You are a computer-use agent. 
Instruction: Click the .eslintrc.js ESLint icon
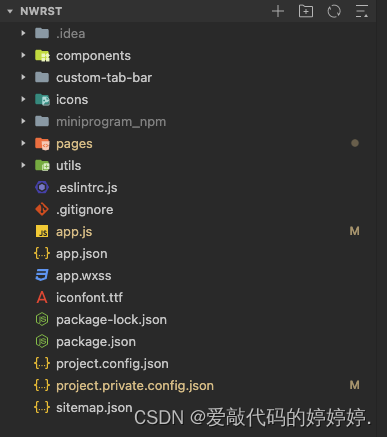click(x=42, y=187)
